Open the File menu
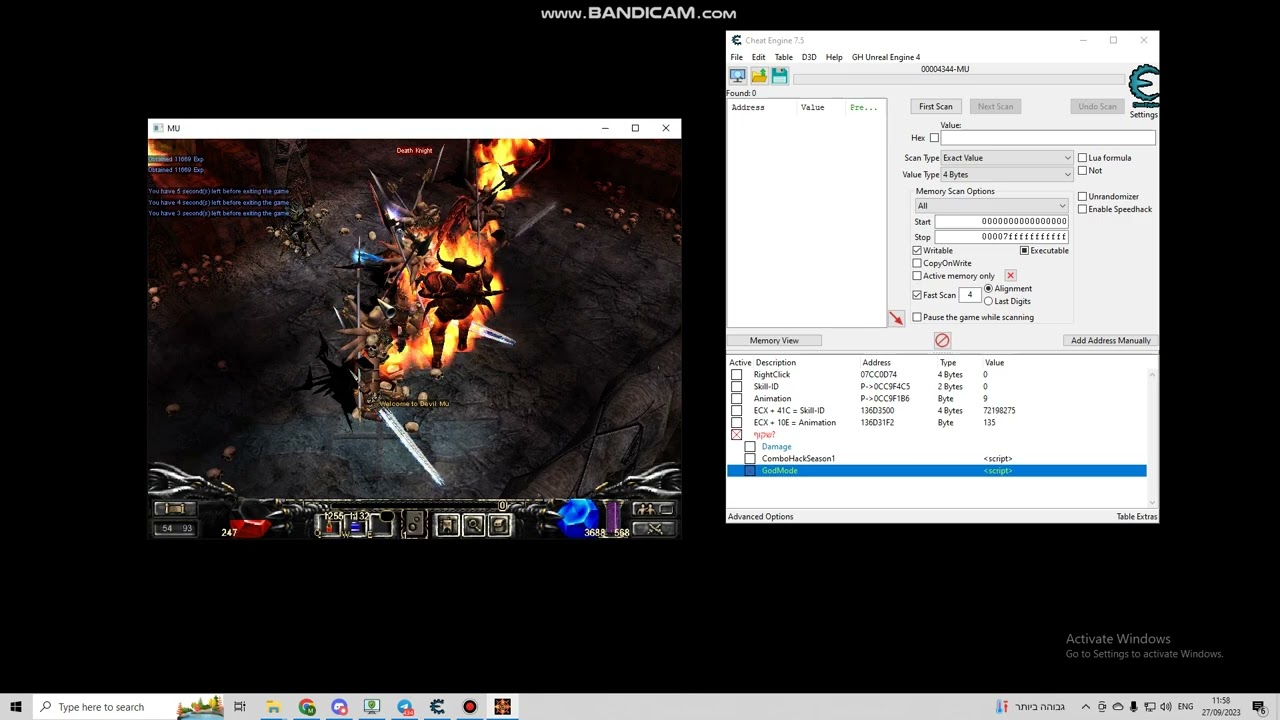The width and height of the screenshot is (1280, 720). [x=736, y=57]
